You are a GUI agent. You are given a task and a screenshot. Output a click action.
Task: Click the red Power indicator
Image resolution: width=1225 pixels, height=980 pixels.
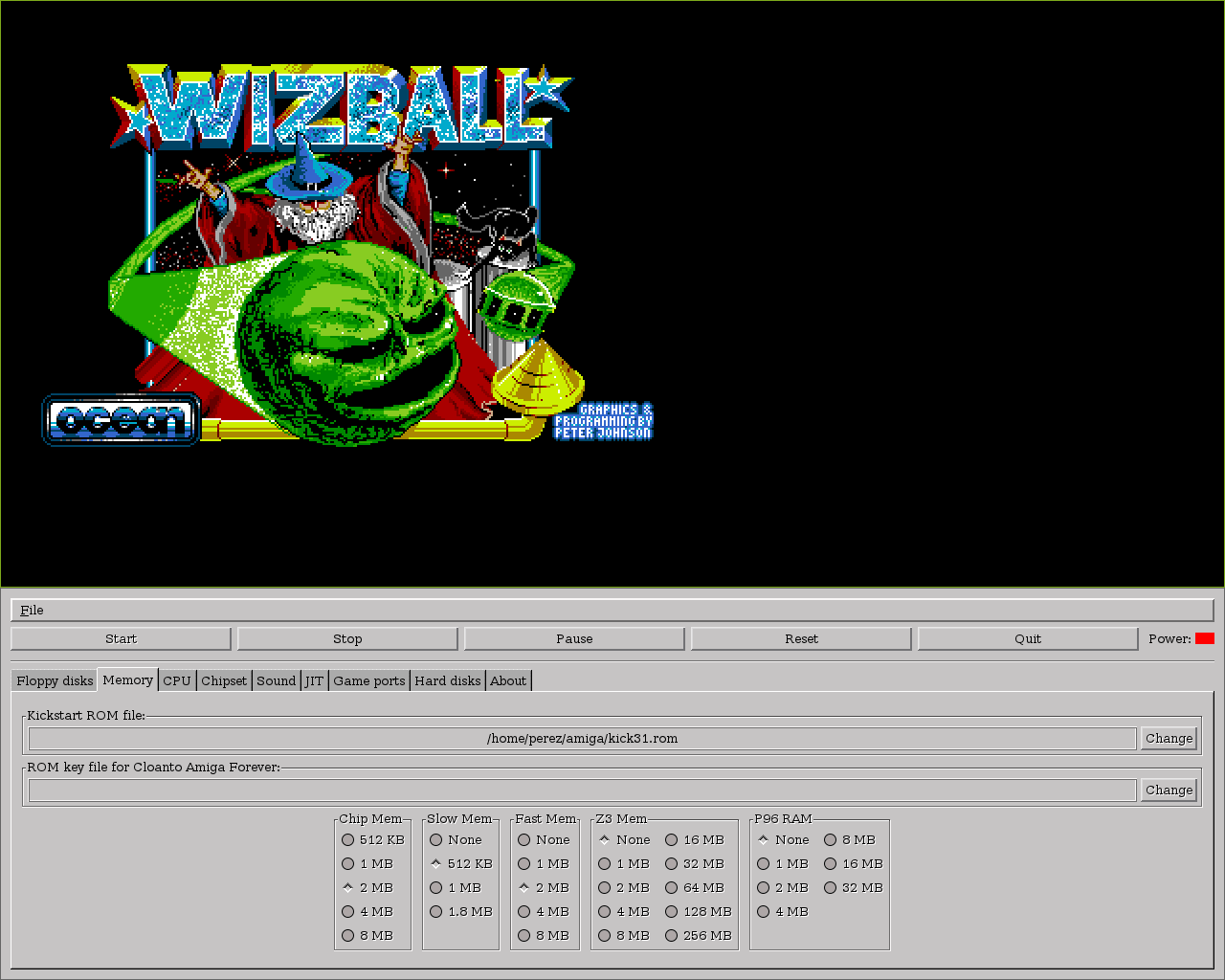click(x=1205, y=638)
